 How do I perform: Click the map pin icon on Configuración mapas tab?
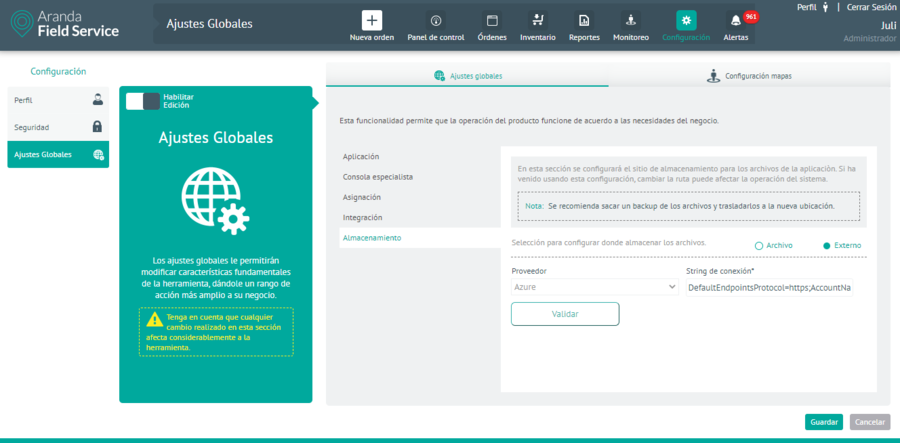pos(713,76)
